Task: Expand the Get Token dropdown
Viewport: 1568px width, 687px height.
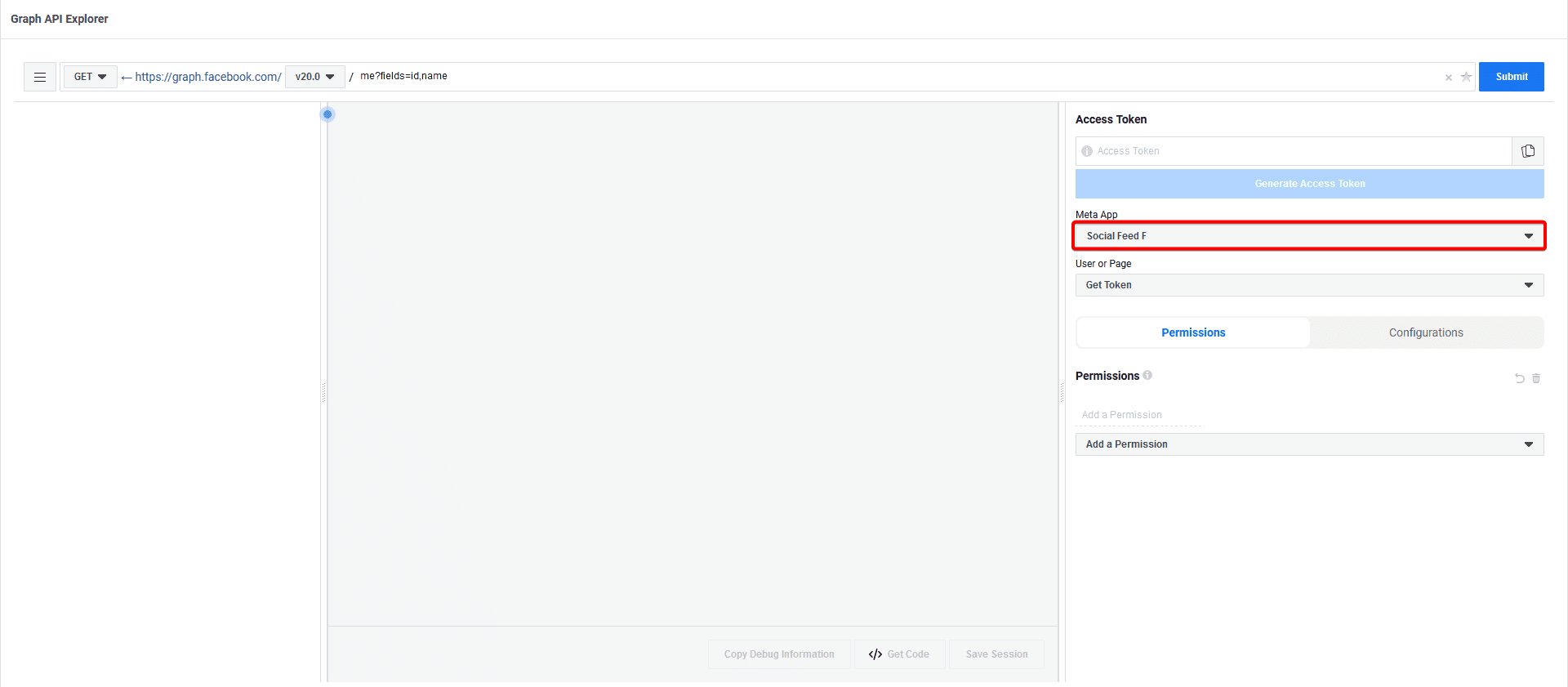Action: click(1308, 285)
